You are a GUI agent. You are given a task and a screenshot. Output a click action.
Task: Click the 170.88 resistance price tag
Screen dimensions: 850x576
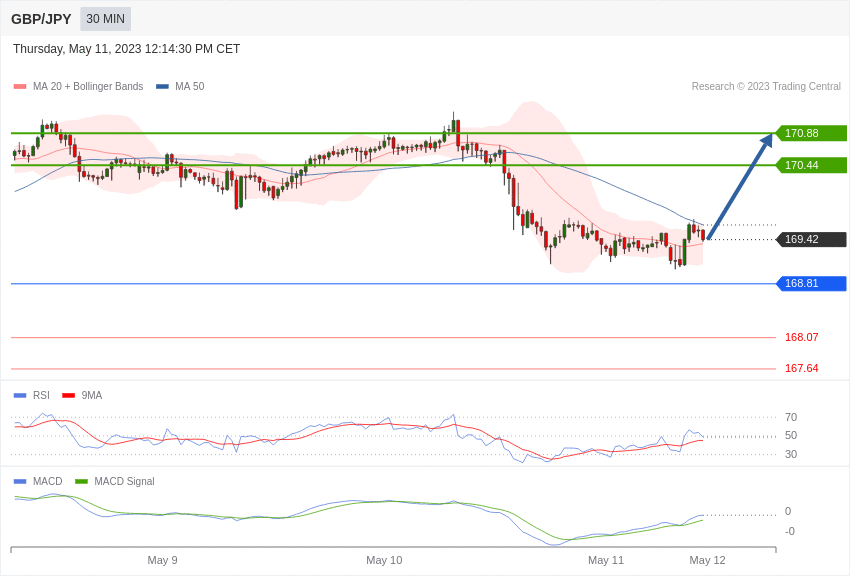pos(812,133)
